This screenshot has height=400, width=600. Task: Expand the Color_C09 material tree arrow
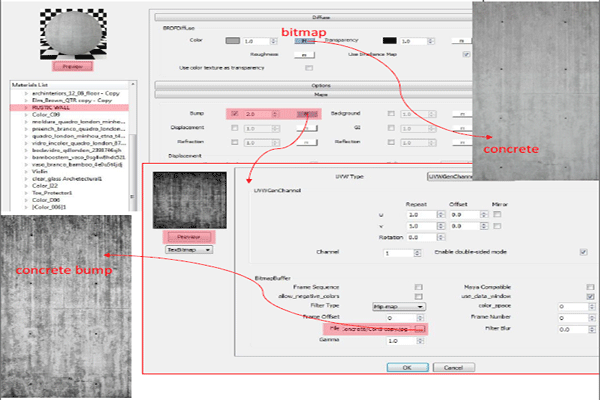pyautogui.click(x=26, y=115)
